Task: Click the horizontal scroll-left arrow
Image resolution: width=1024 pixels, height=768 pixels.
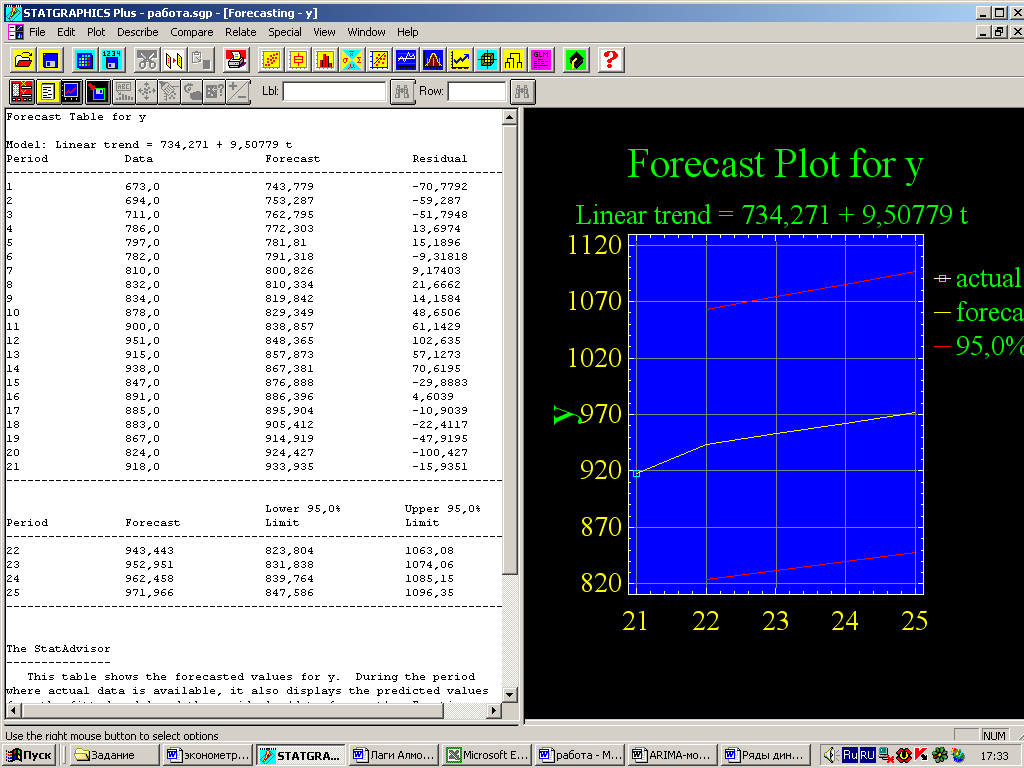Action: pos(13,710)
